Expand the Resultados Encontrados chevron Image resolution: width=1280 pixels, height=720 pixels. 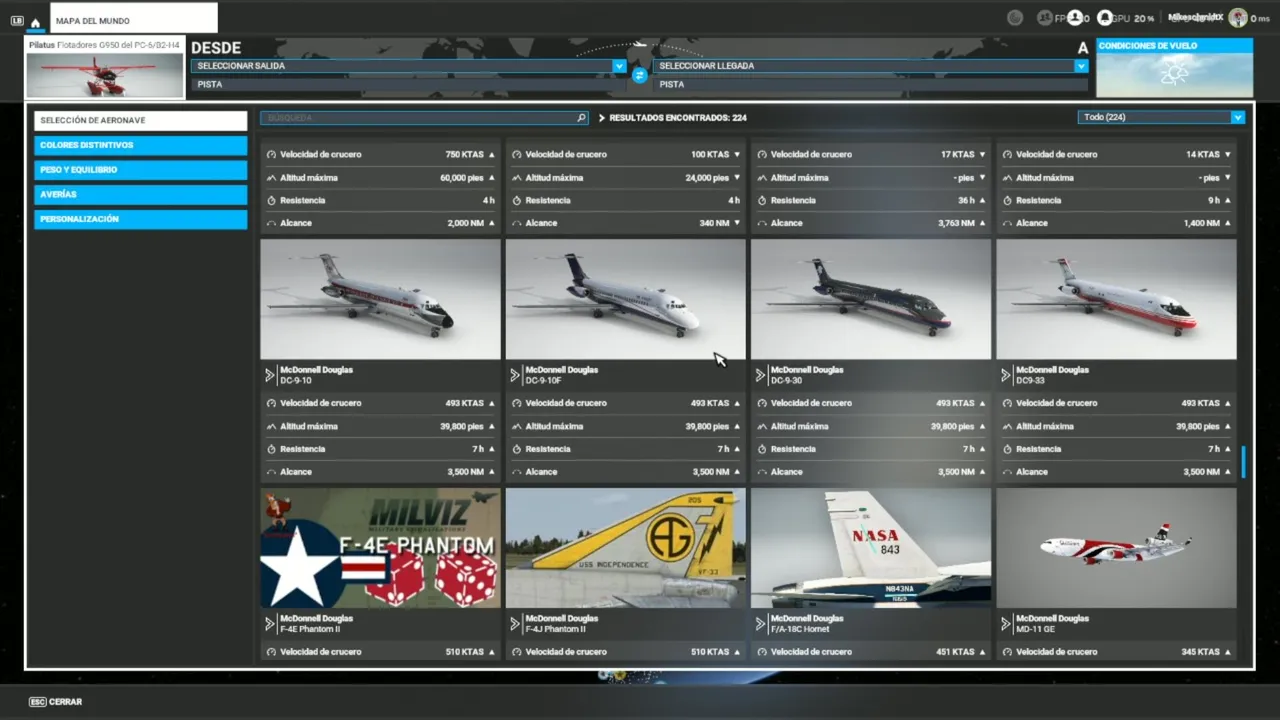602,118
